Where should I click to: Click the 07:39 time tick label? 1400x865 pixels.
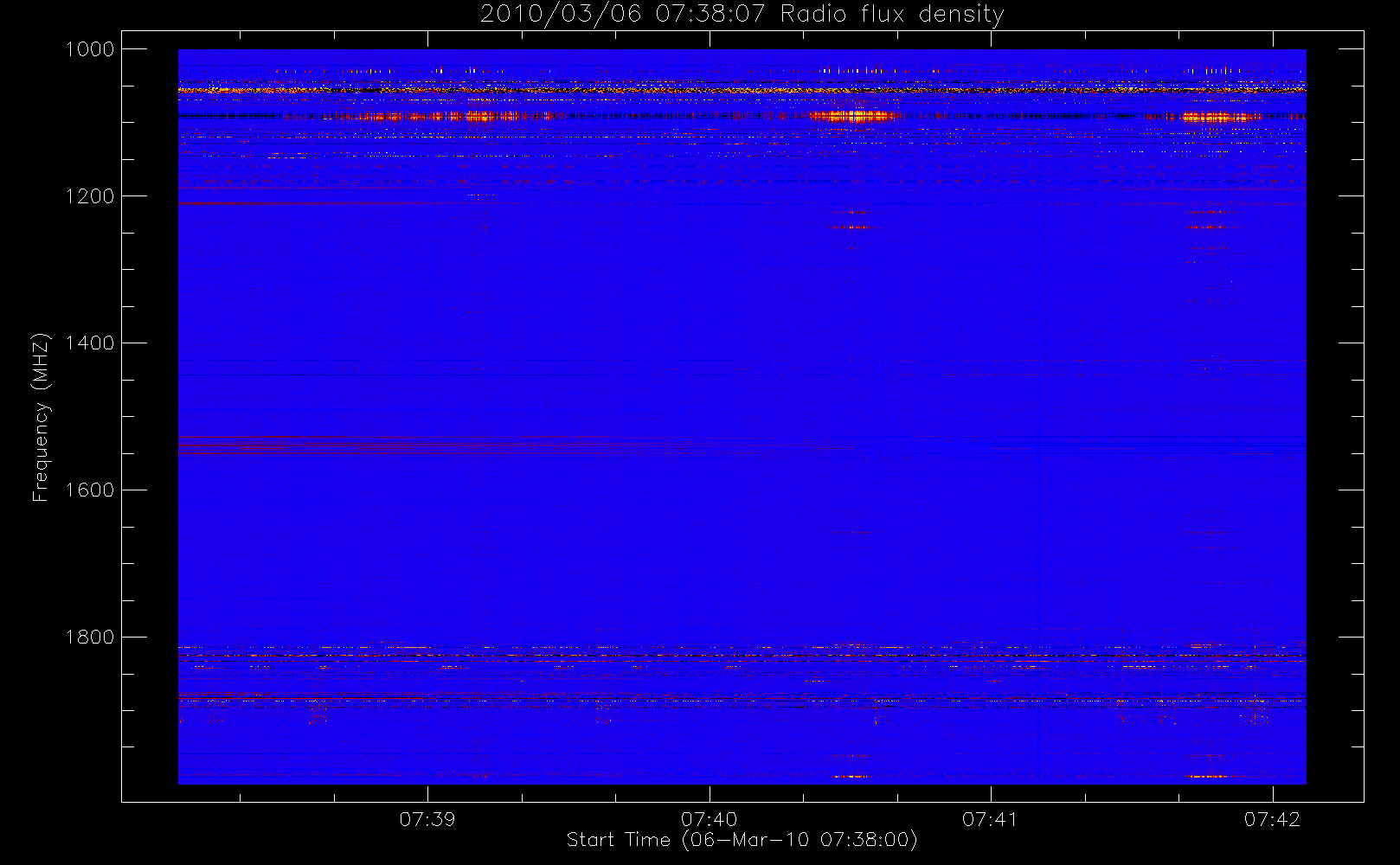(427, 819)
